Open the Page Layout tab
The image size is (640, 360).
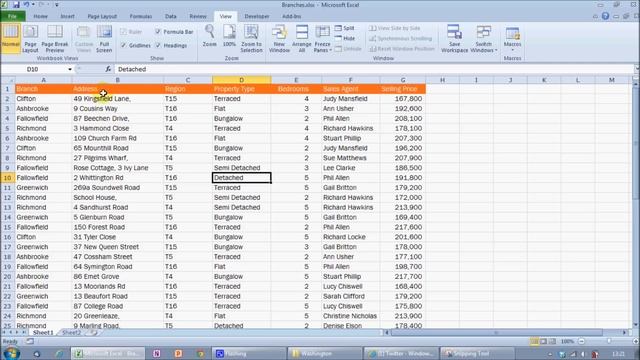(x=102, y=16)
